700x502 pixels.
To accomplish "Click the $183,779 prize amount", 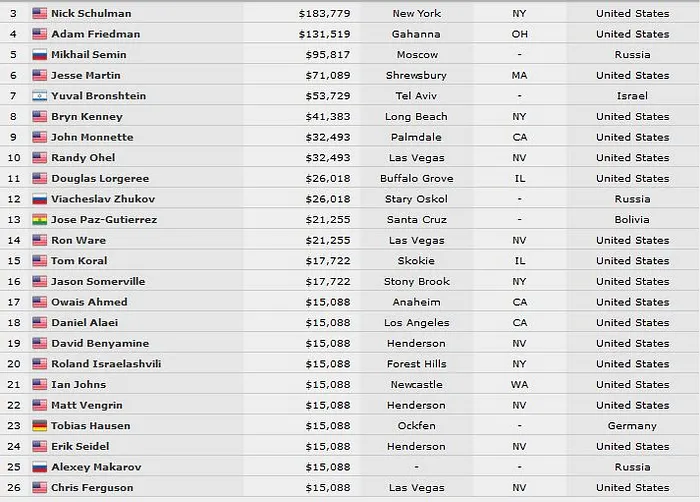I will click(323, 14).
